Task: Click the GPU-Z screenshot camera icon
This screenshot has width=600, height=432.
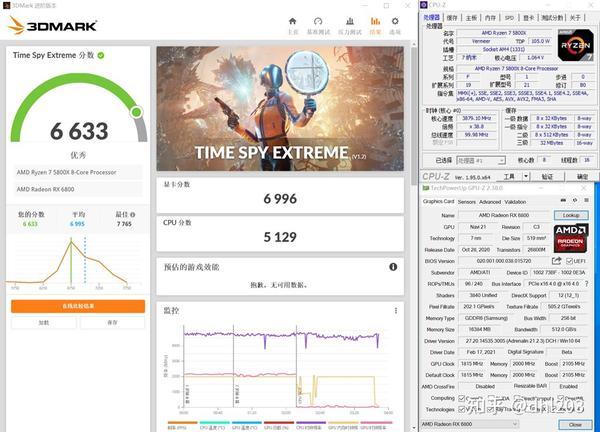Action: point(563,200)
